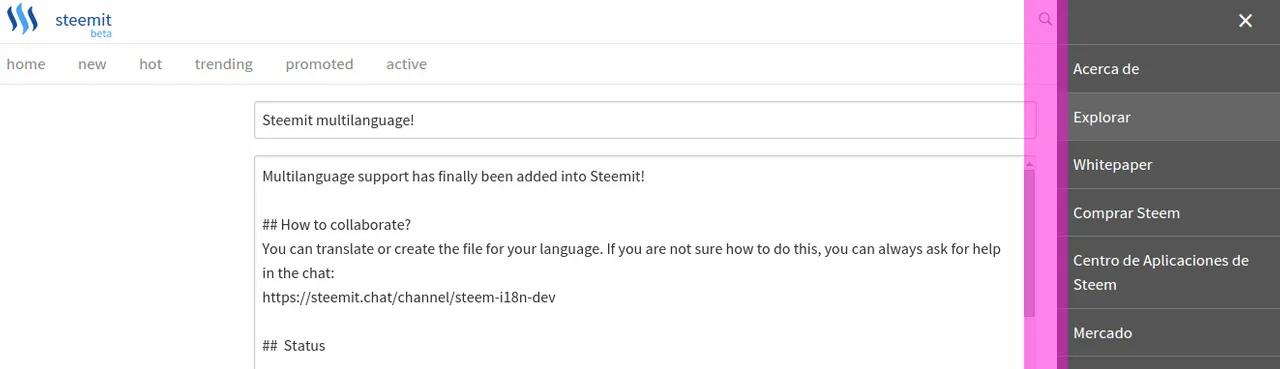The height and width of the screenshot is (369, 1280).
Task: Open the active posts tab
Action: [x=406, y=64]
